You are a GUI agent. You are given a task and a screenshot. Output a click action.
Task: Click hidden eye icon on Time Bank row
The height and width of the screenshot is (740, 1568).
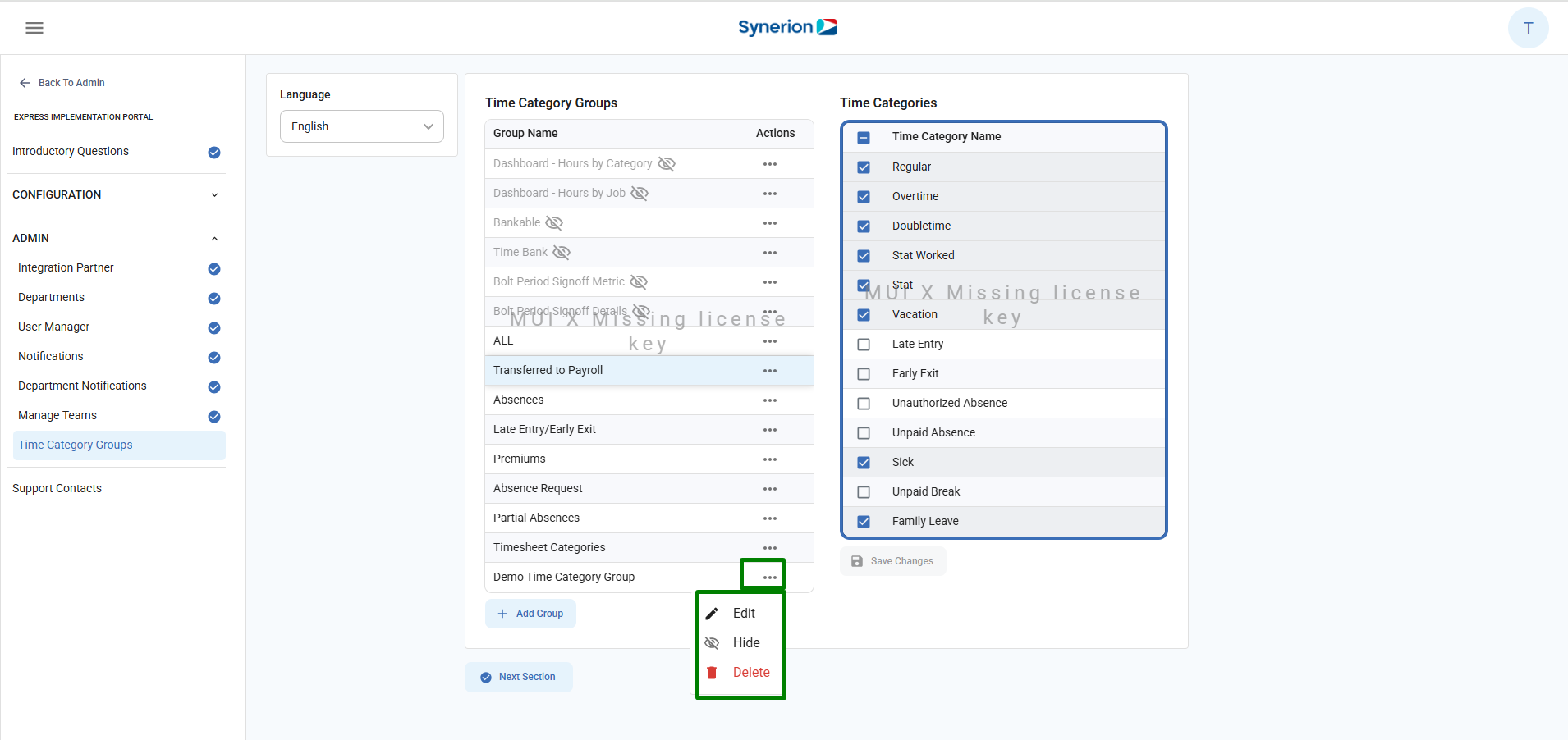click(561, 253)
